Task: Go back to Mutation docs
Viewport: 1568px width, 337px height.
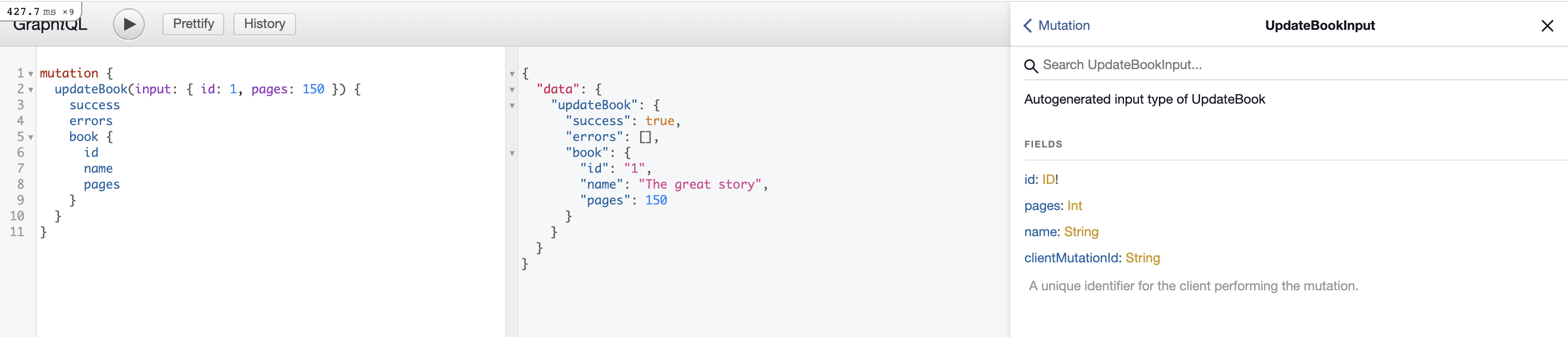Action: (1057, 26)
